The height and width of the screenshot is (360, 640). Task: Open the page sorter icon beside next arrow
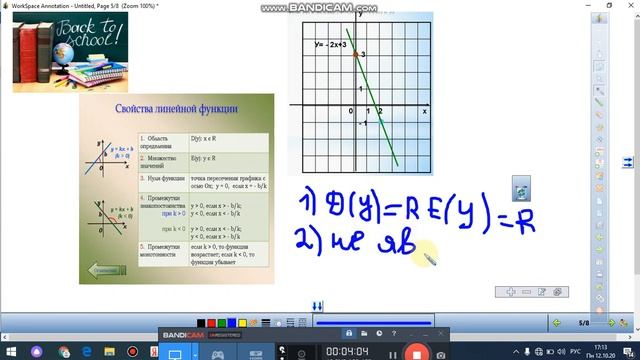pos(623,323)
